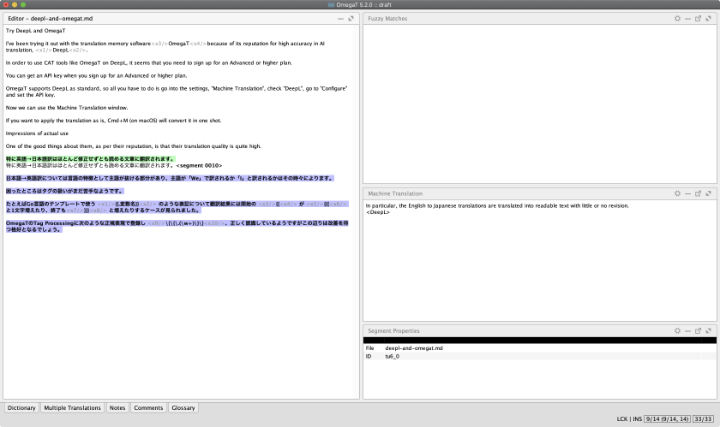This screenshot has height=427, width=720.
Task: Click the 9/14 segment progress counter
Action: [x=667, y=419]
